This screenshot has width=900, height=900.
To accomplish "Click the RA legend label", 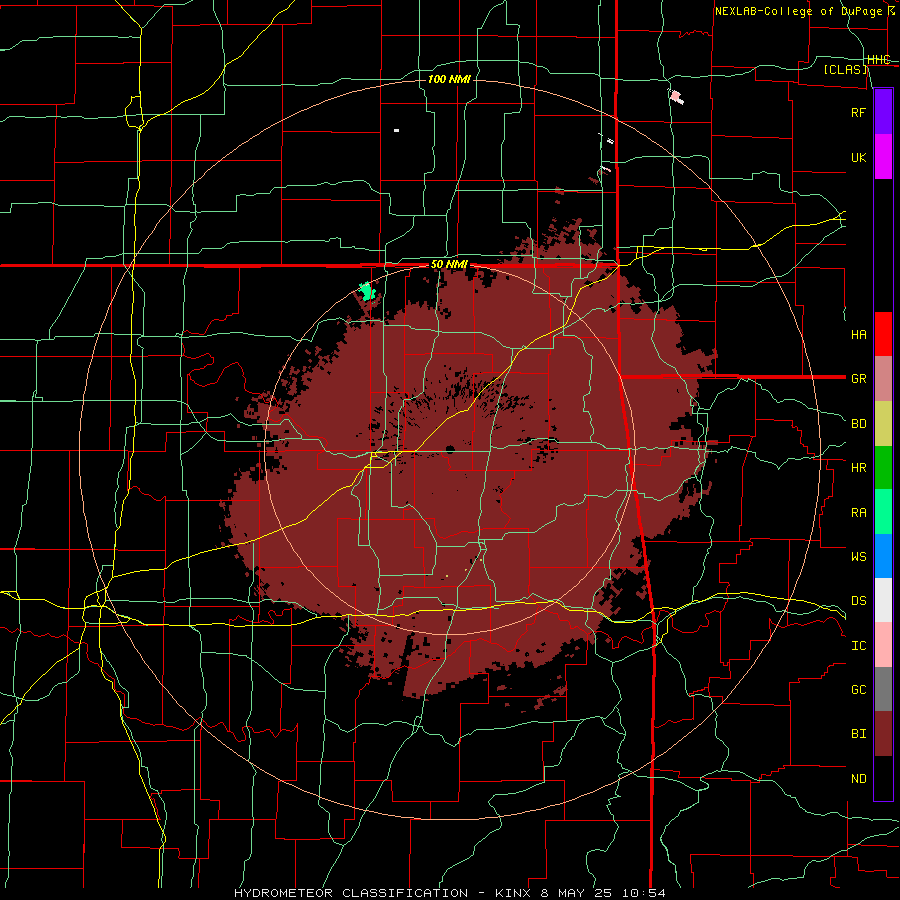I will click(x=858, y=513).
